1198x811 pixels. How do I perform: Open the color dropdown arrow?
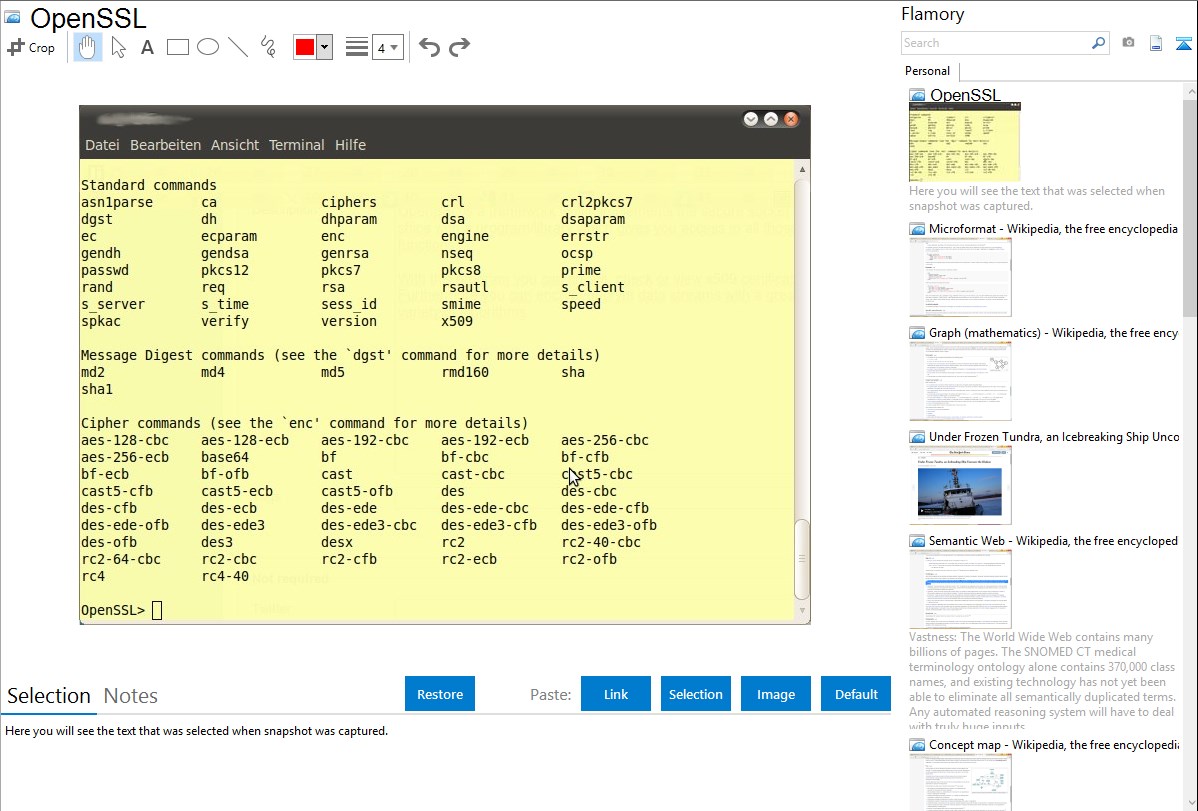click(x=324, y=47)
